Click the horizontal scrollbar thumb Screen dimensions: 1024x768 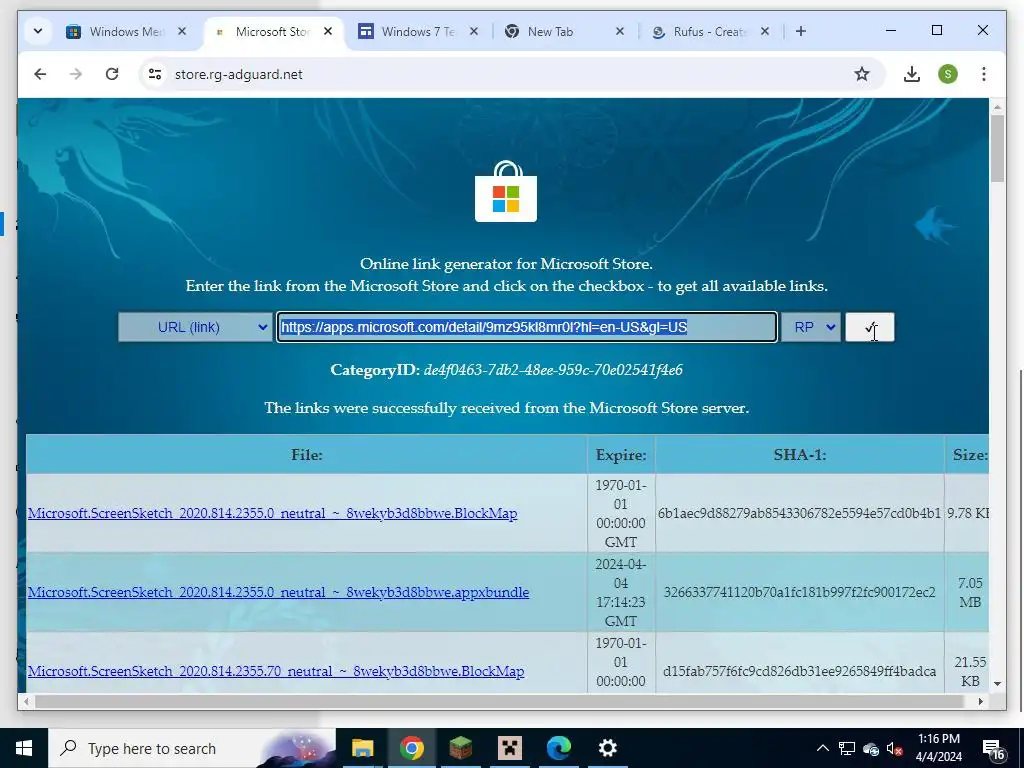500,701
